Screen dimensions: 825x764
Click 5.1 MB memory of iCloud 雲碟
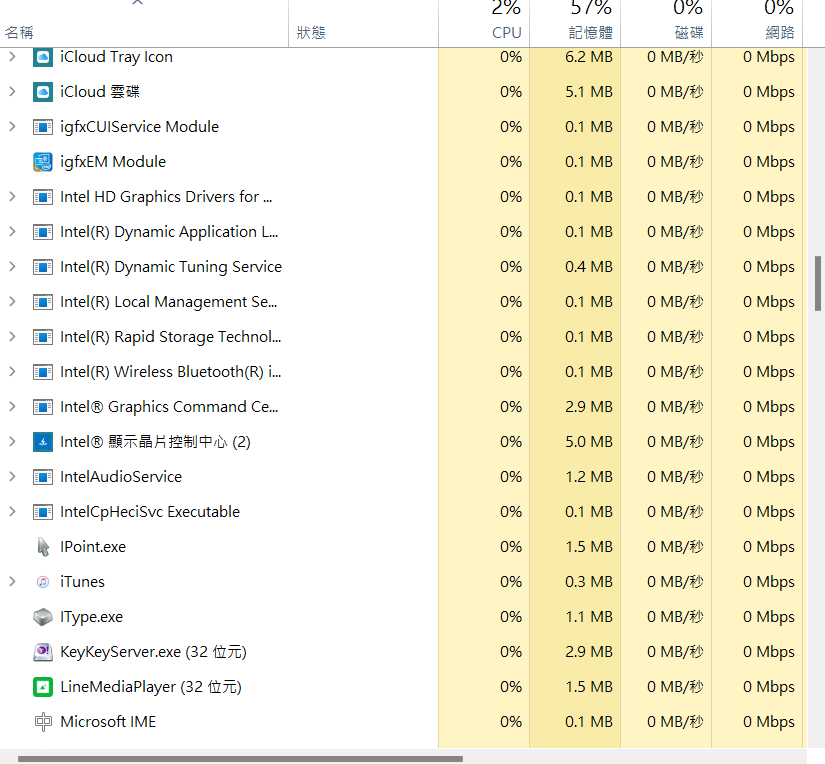(x=589, y=92)
